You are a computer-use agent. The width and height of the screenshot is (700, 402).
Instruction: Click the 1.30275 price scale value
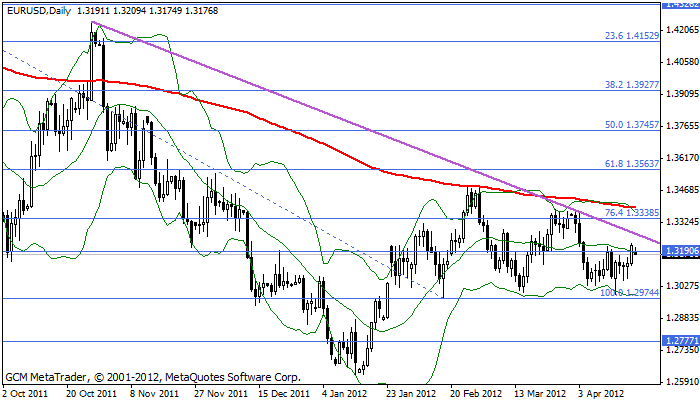(682, 286)
